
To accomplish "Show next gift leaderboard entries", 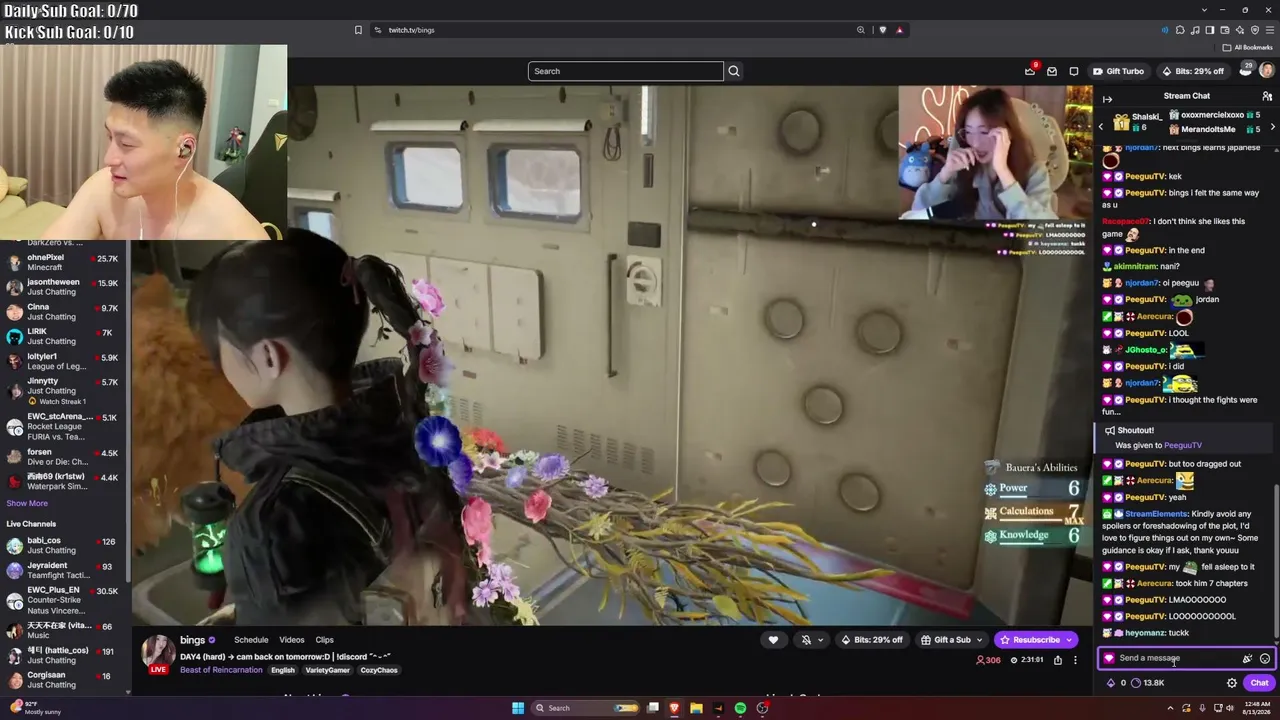I will [x=1272, y=127].
